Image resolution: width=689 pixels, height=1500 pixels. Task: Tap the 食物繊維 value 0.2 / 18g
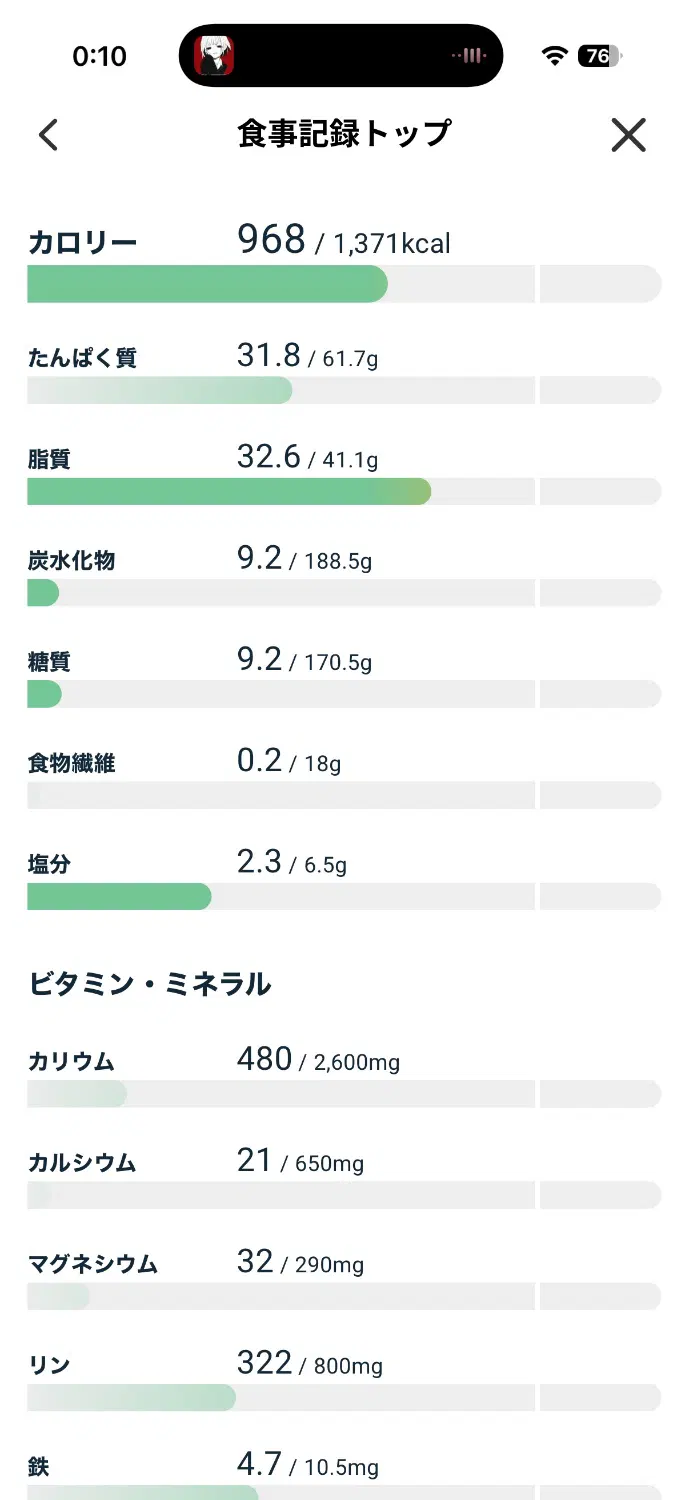click(289, 762)
